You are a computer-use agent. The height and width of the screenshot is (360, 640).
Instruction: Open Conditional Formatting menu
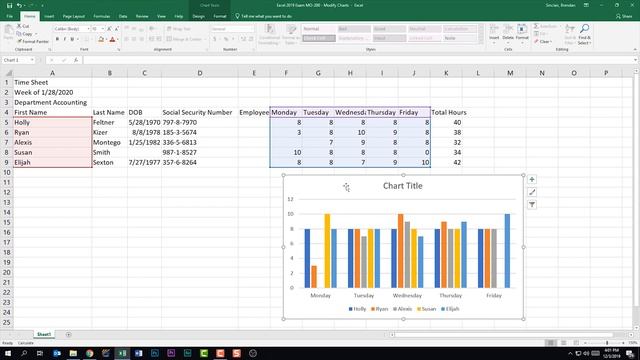(269, 34)
